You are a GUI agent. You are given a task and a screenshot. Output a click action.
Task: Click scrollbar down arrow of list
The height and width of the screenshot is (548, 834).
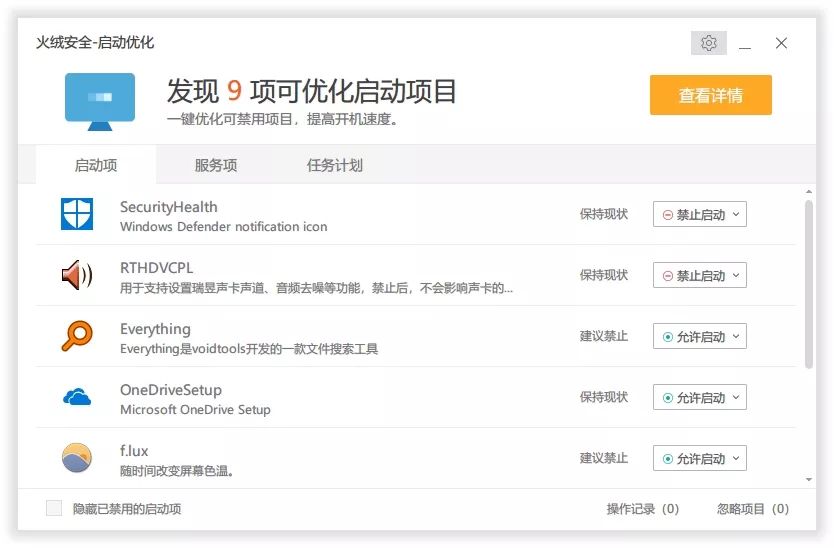(x=808, y=479)
